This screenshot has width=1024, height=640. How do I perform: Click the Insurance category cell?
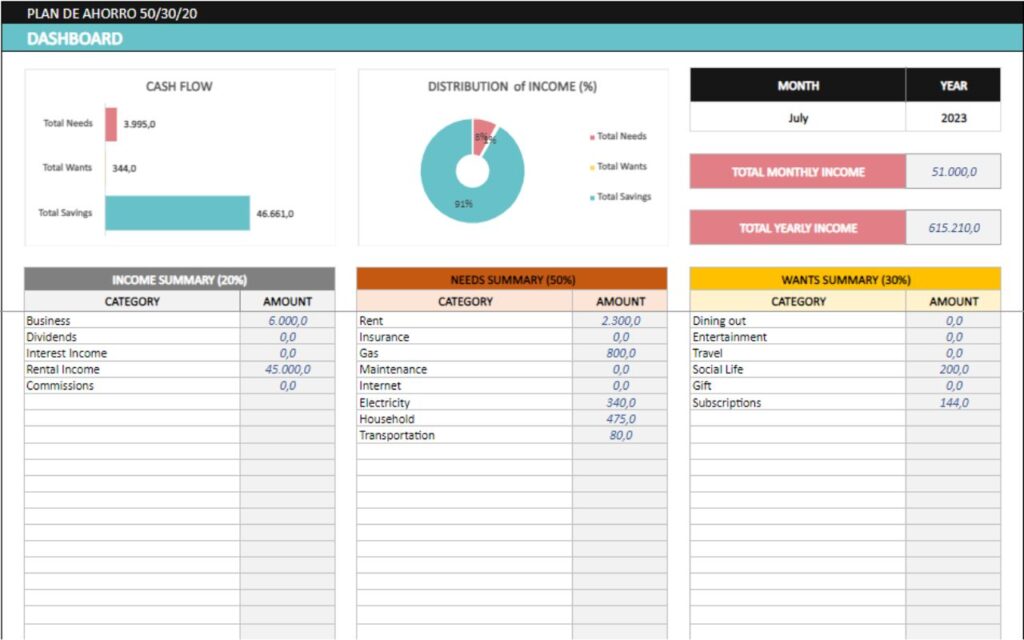(x=464, y=337)
